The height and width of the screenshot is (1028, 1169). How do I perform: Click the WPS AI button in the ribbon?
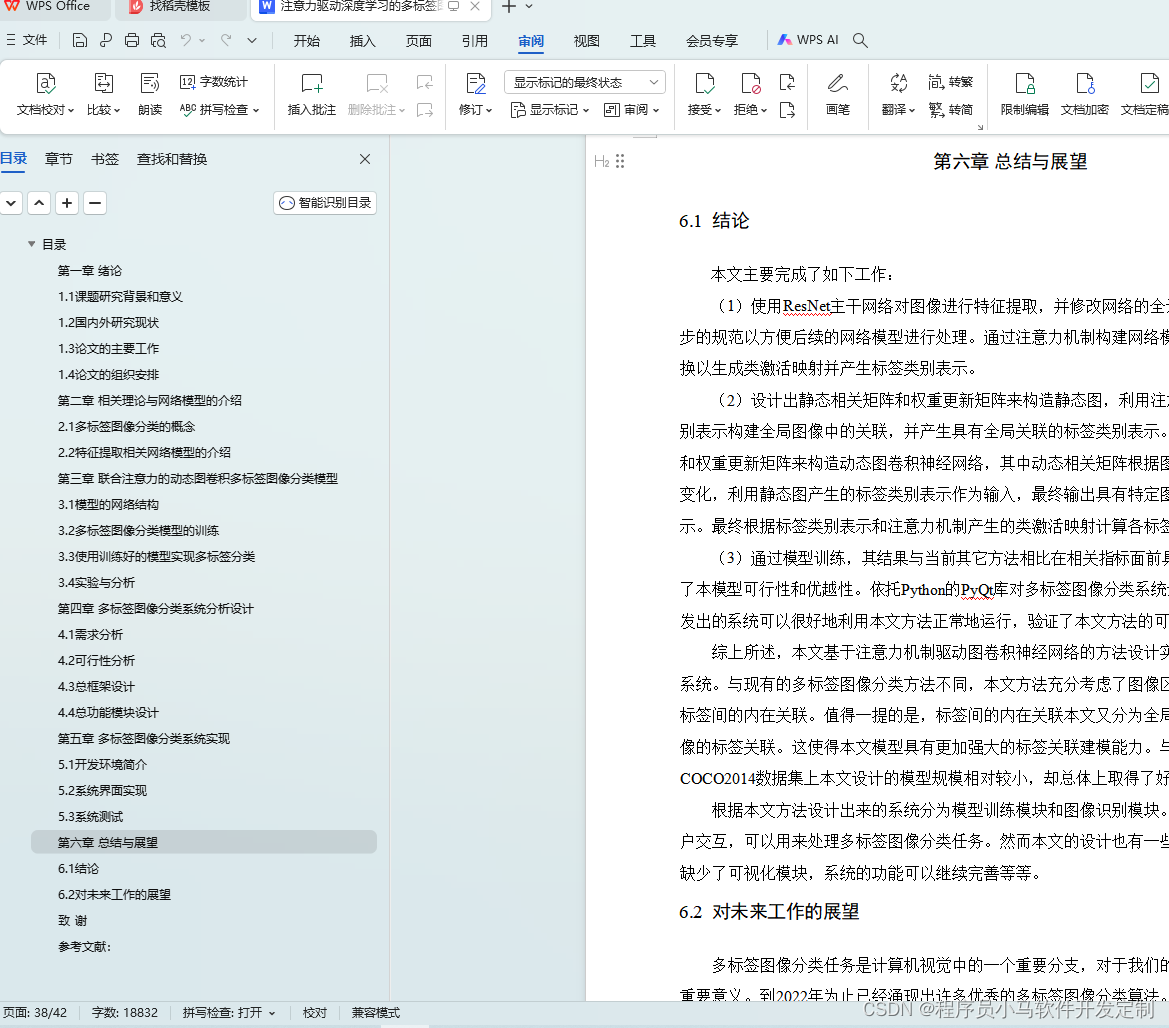(x=806, y=41)
